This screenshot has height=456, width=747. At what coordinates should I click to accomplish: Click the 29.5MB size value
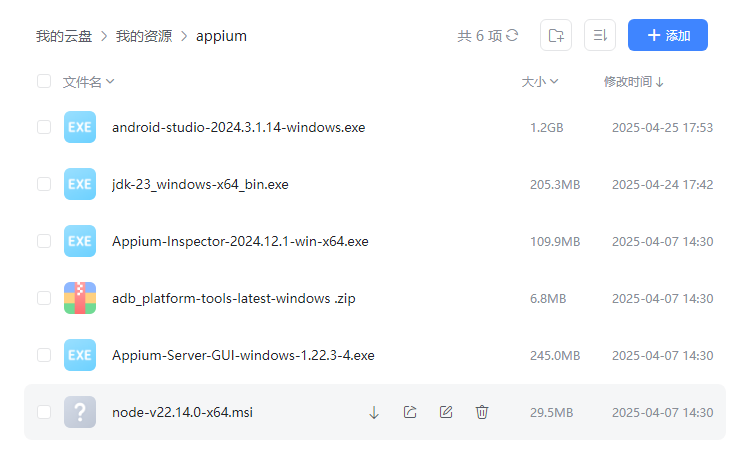[551, 413]
